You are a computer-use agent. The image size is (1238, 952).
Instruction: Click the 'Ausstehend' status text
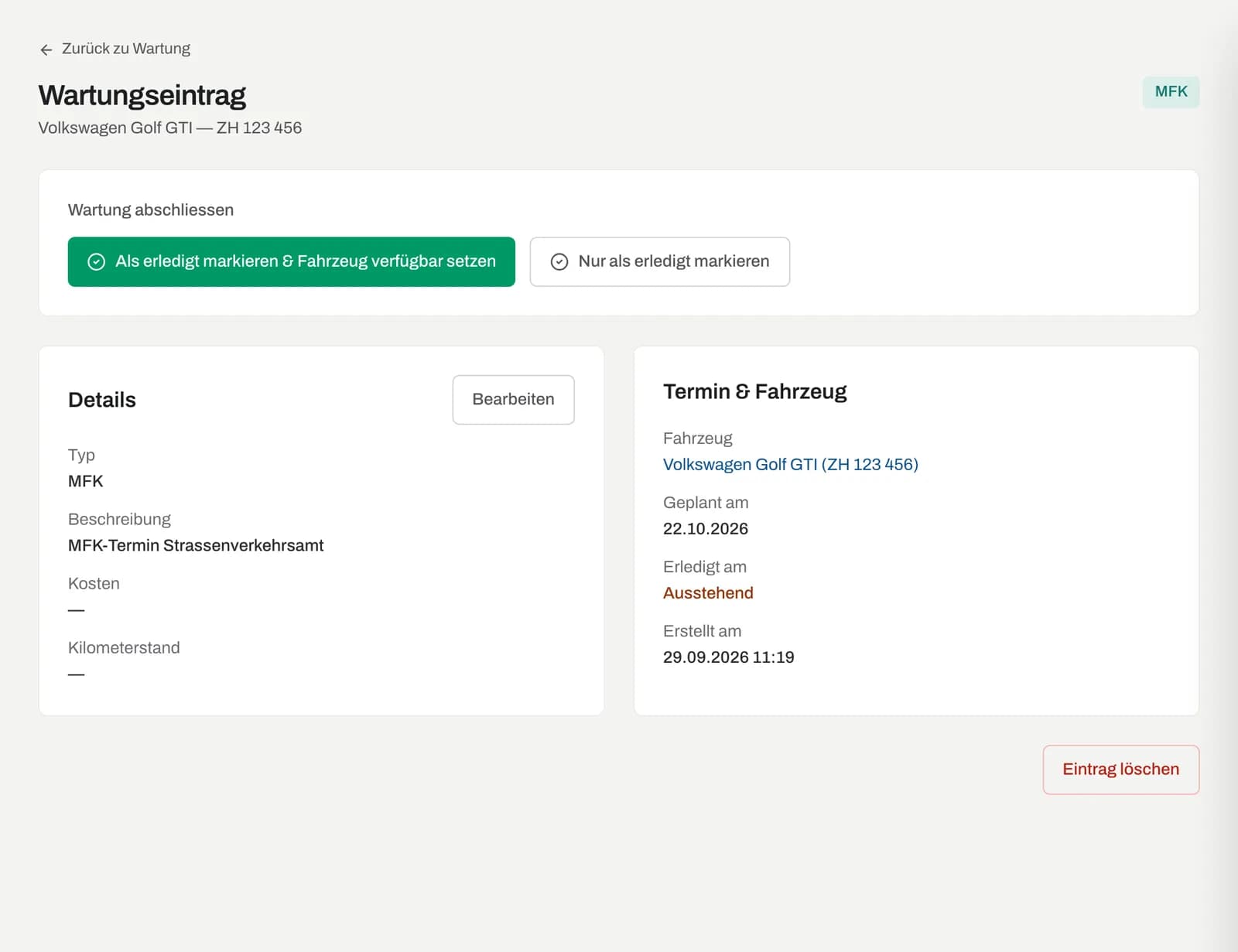click(x=708, y=592)
